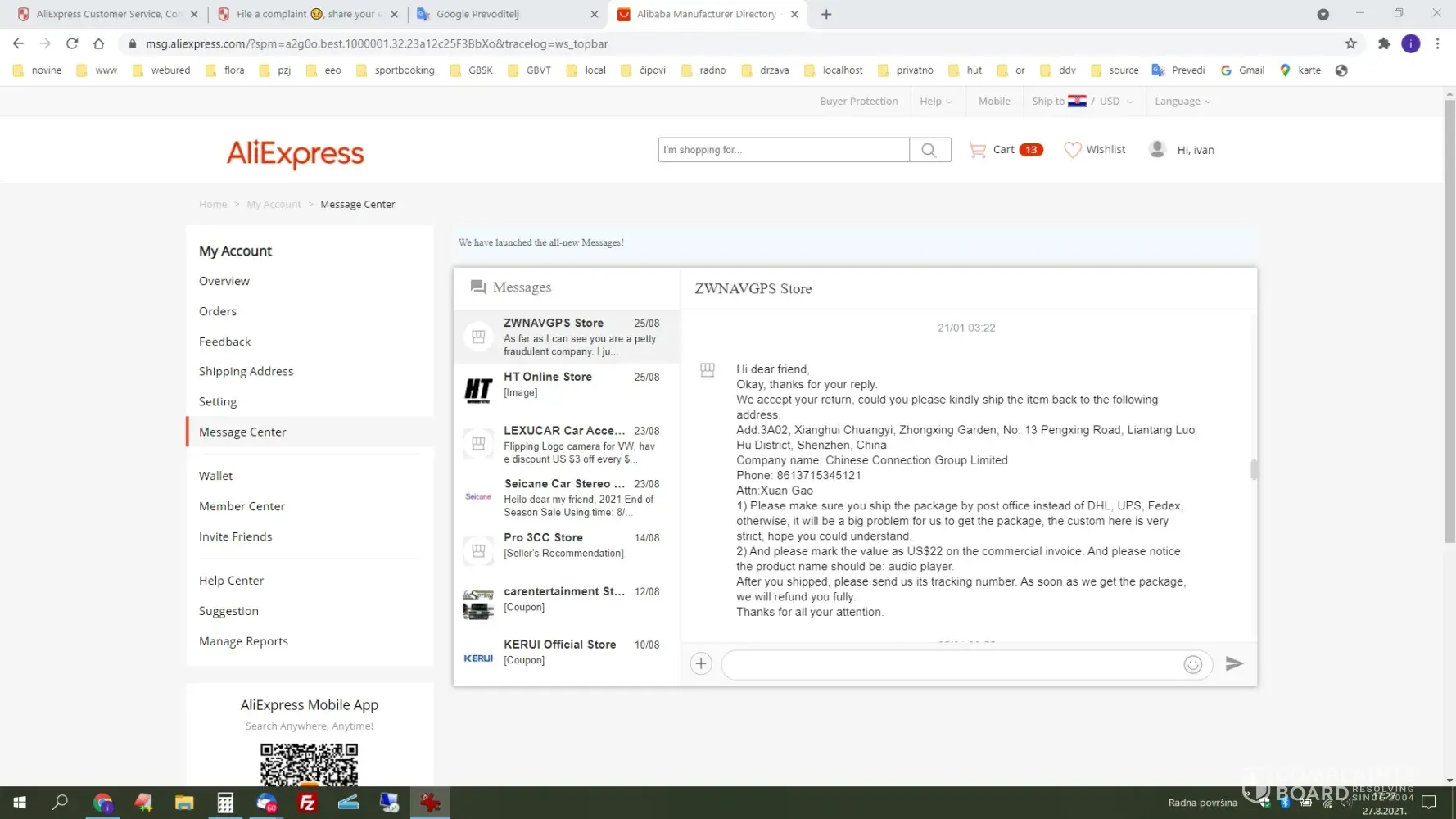This screenshot has width=1456, height=819.
Task: Click the chat message input field
Action: [950, 665]
